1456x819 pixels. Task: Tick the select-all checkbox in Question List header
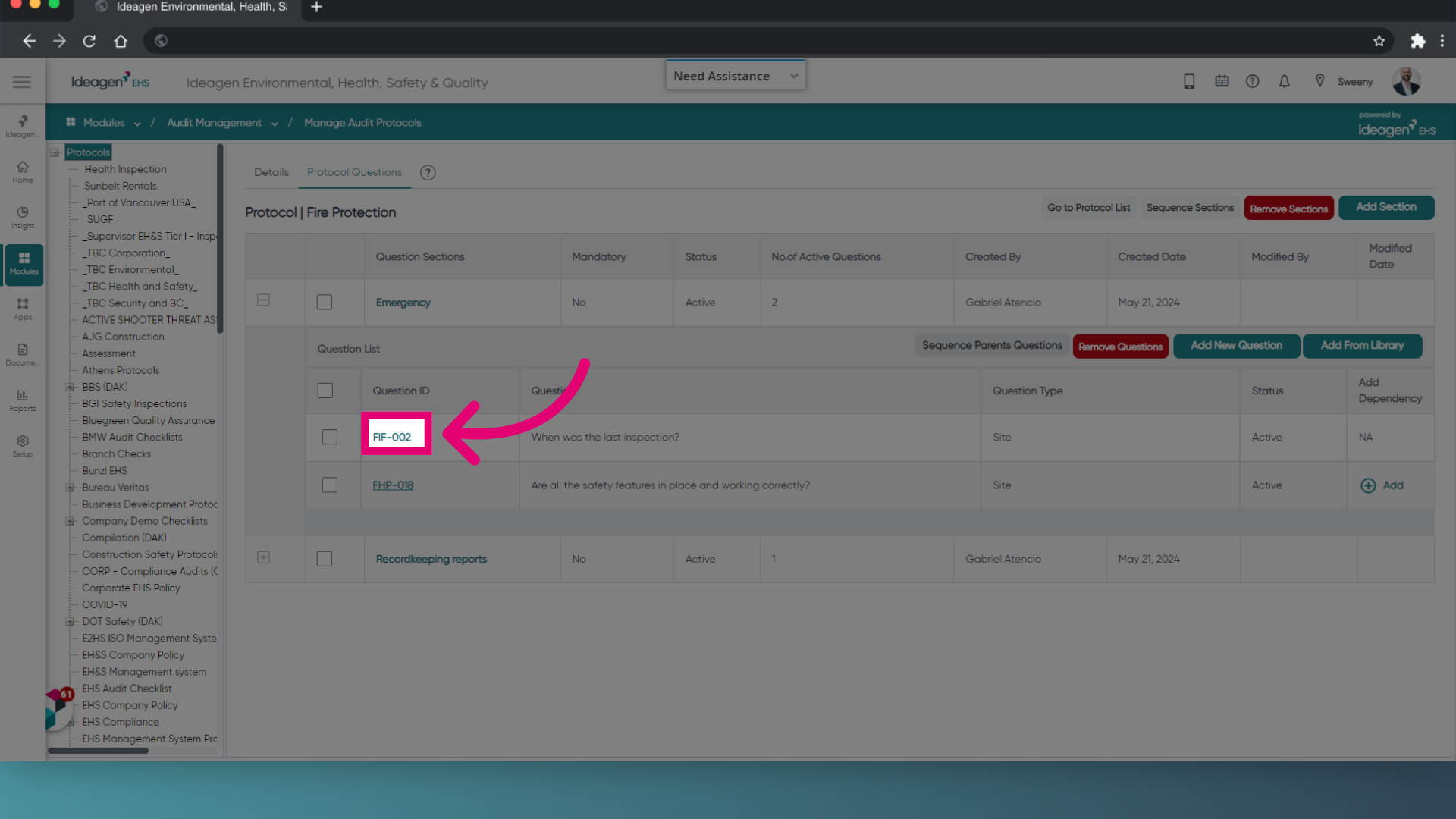(x=325, y=391)
